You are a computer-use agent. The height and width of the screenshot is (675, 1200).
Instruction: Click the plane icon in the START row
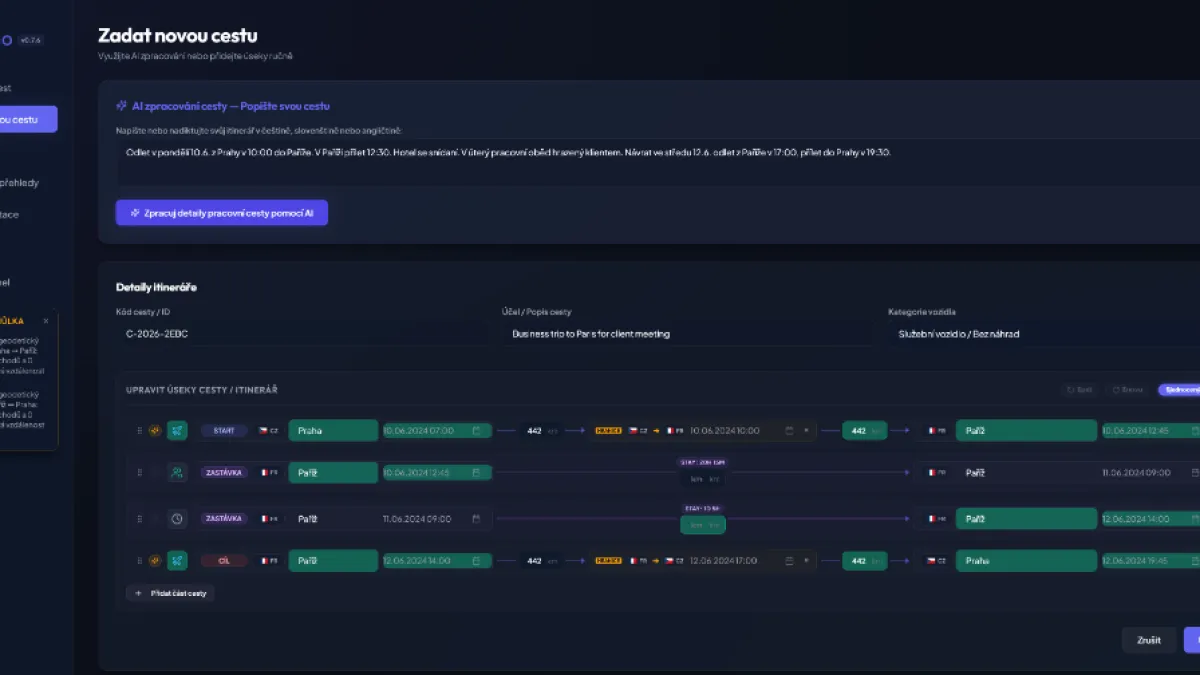tap(177, 431)
